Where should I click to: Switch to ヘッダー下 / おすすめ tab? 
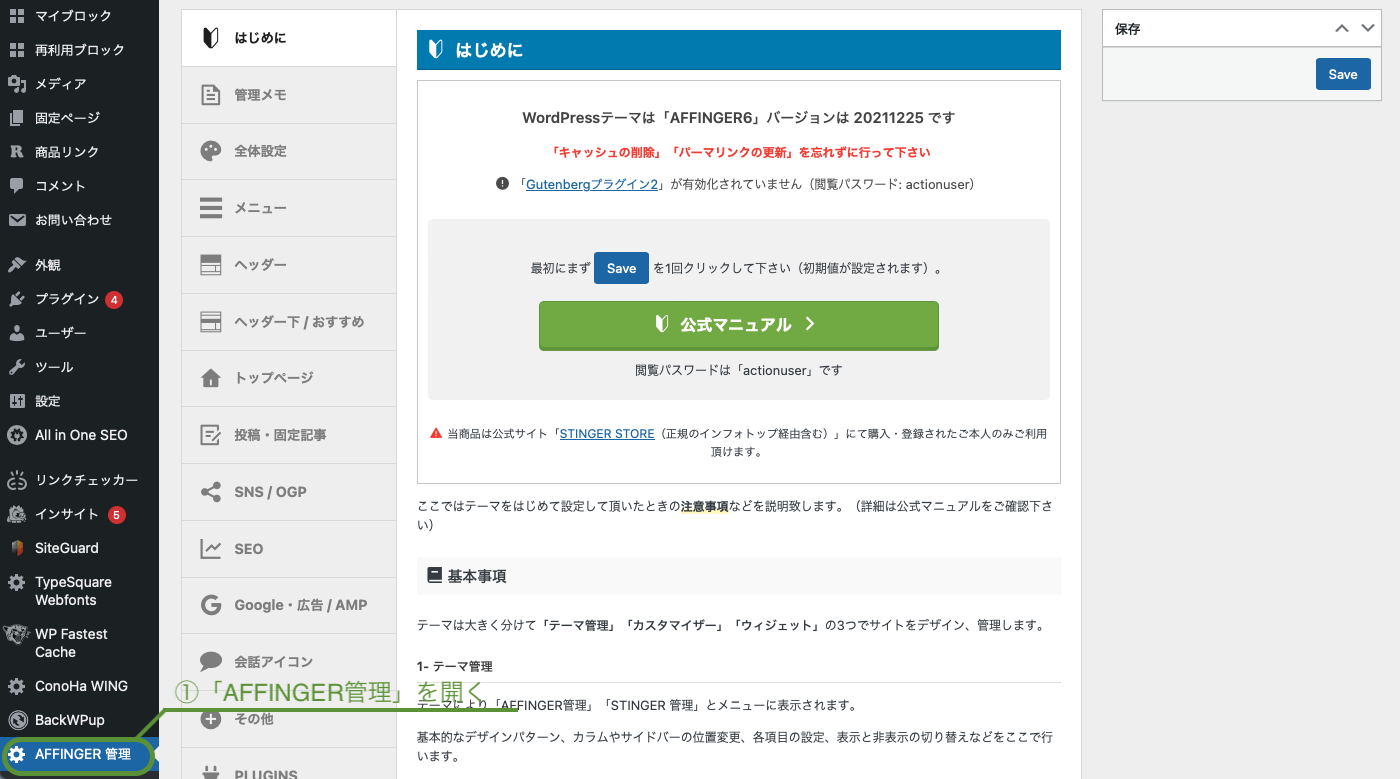[x=289, y=322]
